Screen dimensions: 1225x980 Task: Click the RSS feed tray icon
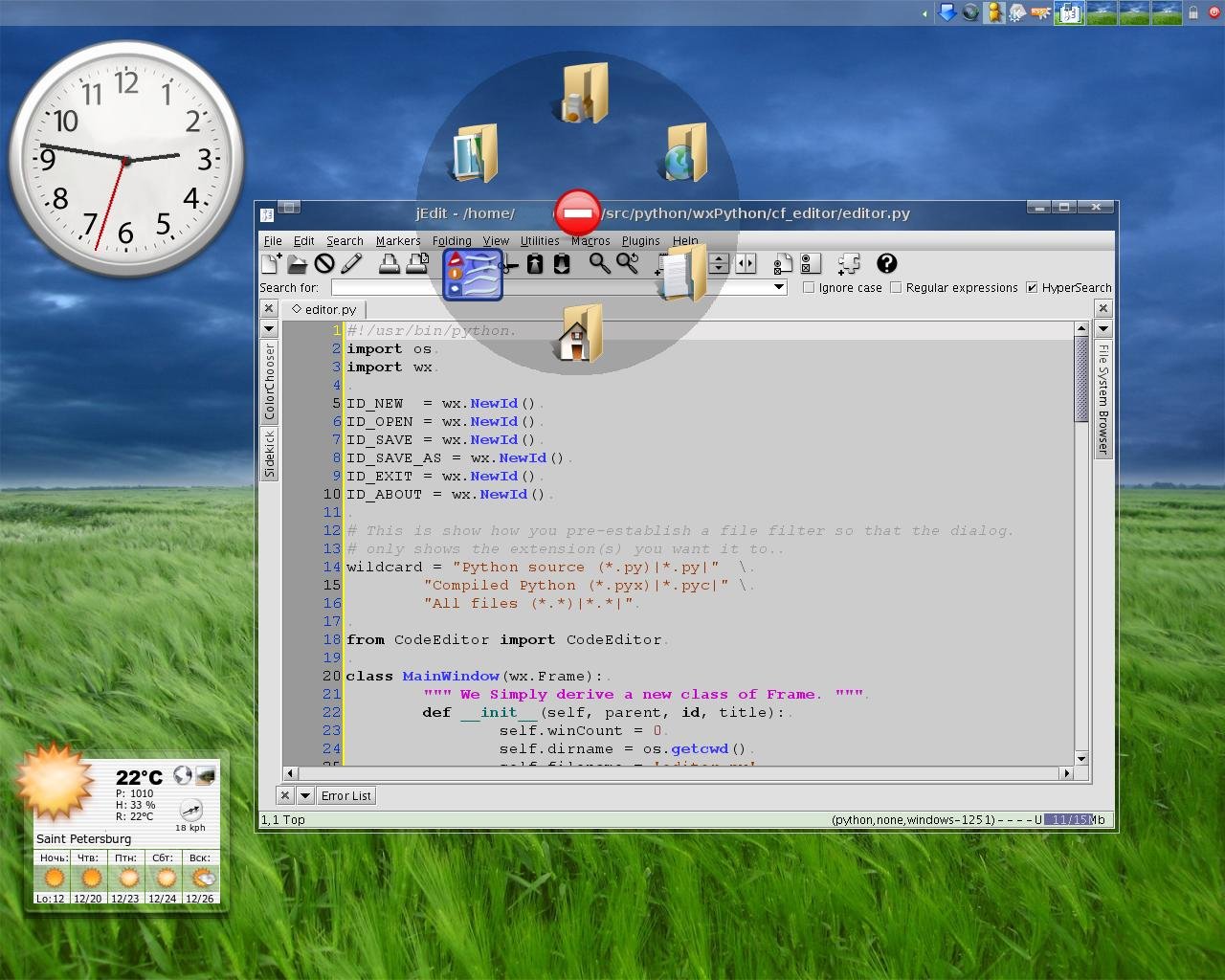coord(1041,12)
